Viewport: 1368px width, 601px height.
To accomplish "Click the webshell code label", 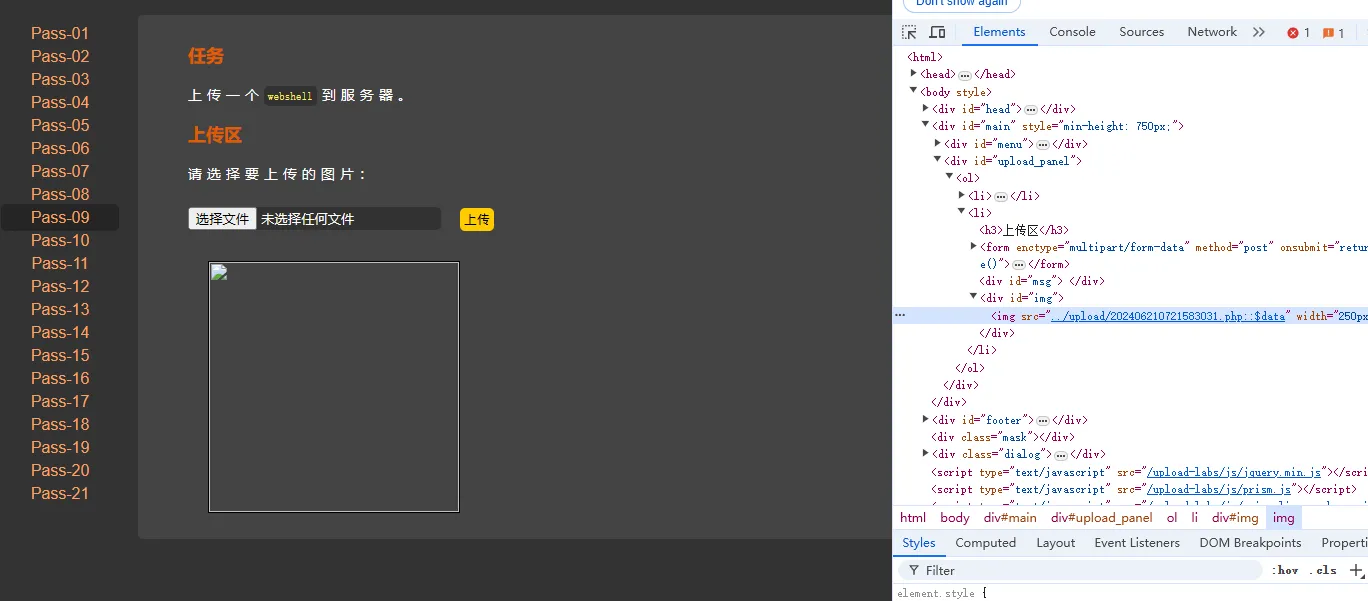I will point(290,97).
